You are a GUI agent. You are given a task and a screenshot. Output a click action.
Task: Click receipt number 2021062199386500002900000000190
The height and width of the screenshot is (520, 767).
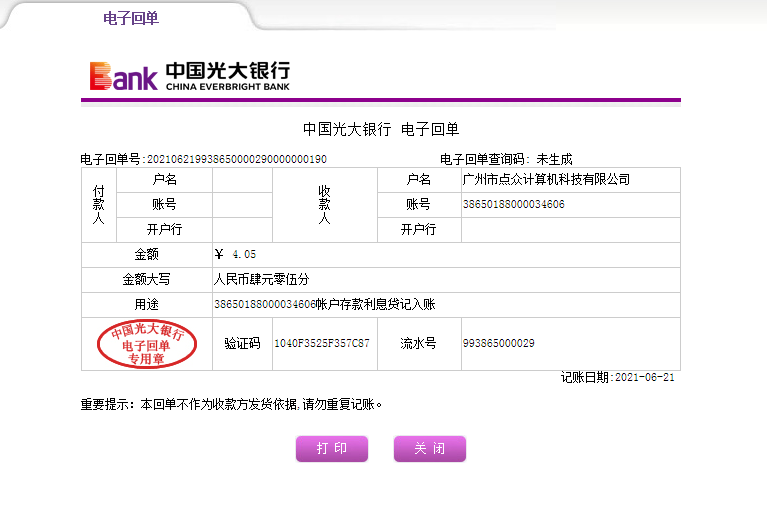pos(237,159)
